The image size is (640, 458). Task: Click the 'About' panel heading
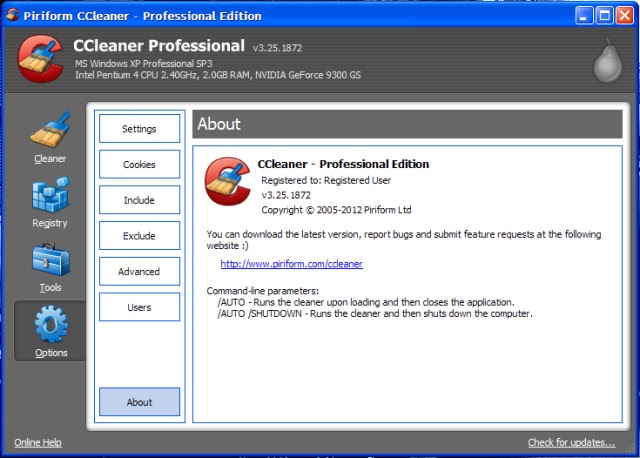(219, 124)
